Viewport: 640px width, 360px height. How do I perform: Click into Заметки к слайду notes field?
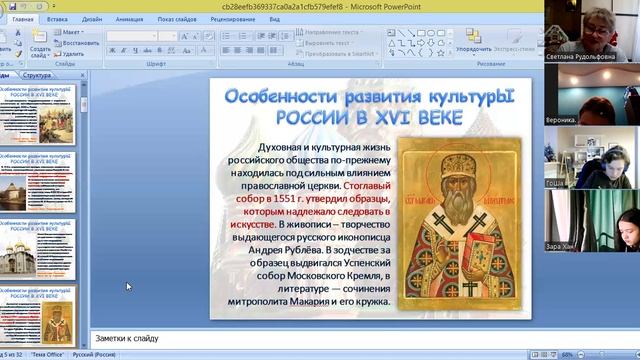pyautogui.click(x=364, y=338)
